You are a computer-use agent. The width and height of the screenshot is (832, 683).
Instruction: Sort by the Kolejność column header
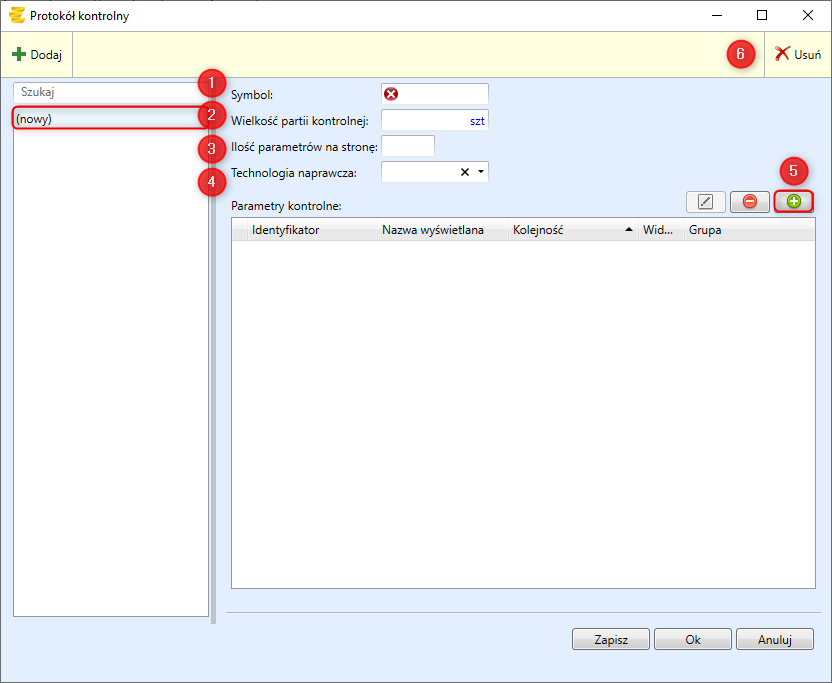570,230
